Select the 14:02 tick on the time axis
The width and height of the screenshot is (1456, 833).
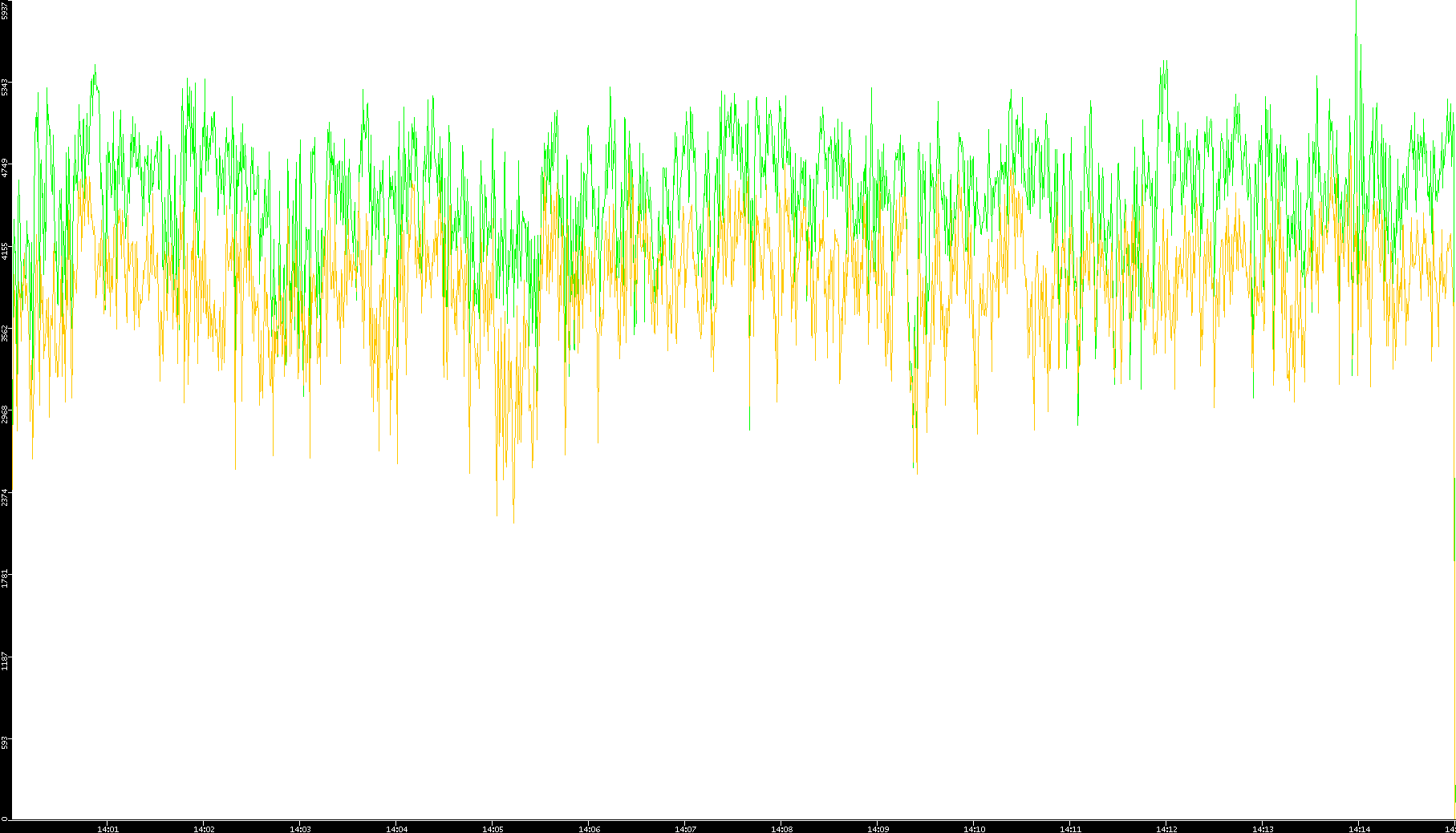[204, 828]
